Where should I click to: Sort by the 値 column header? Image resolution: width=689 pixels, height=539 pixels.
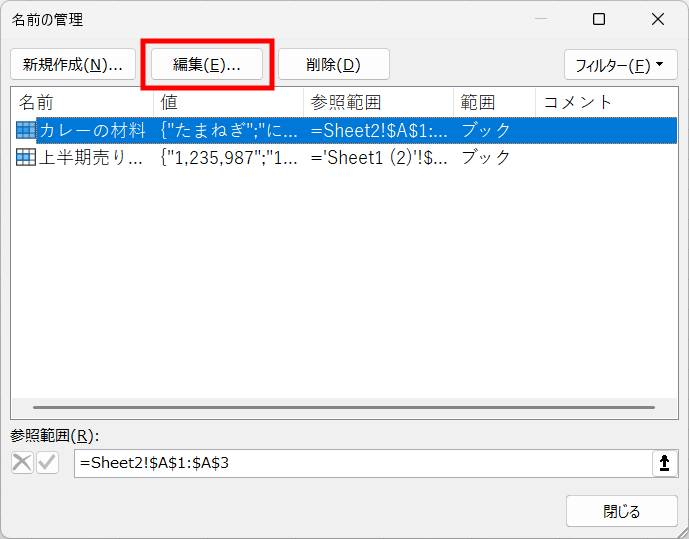point(228,102)
